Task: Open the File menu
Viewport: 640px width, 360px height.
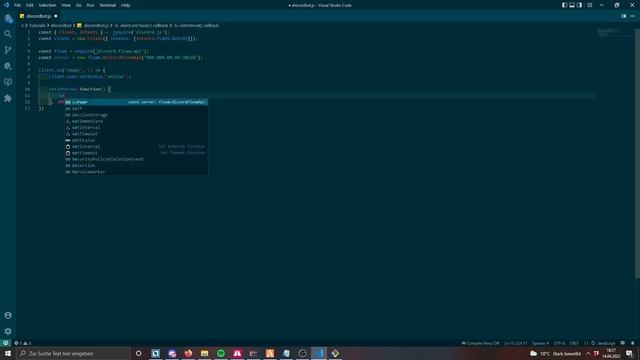Action: (18, 5)
